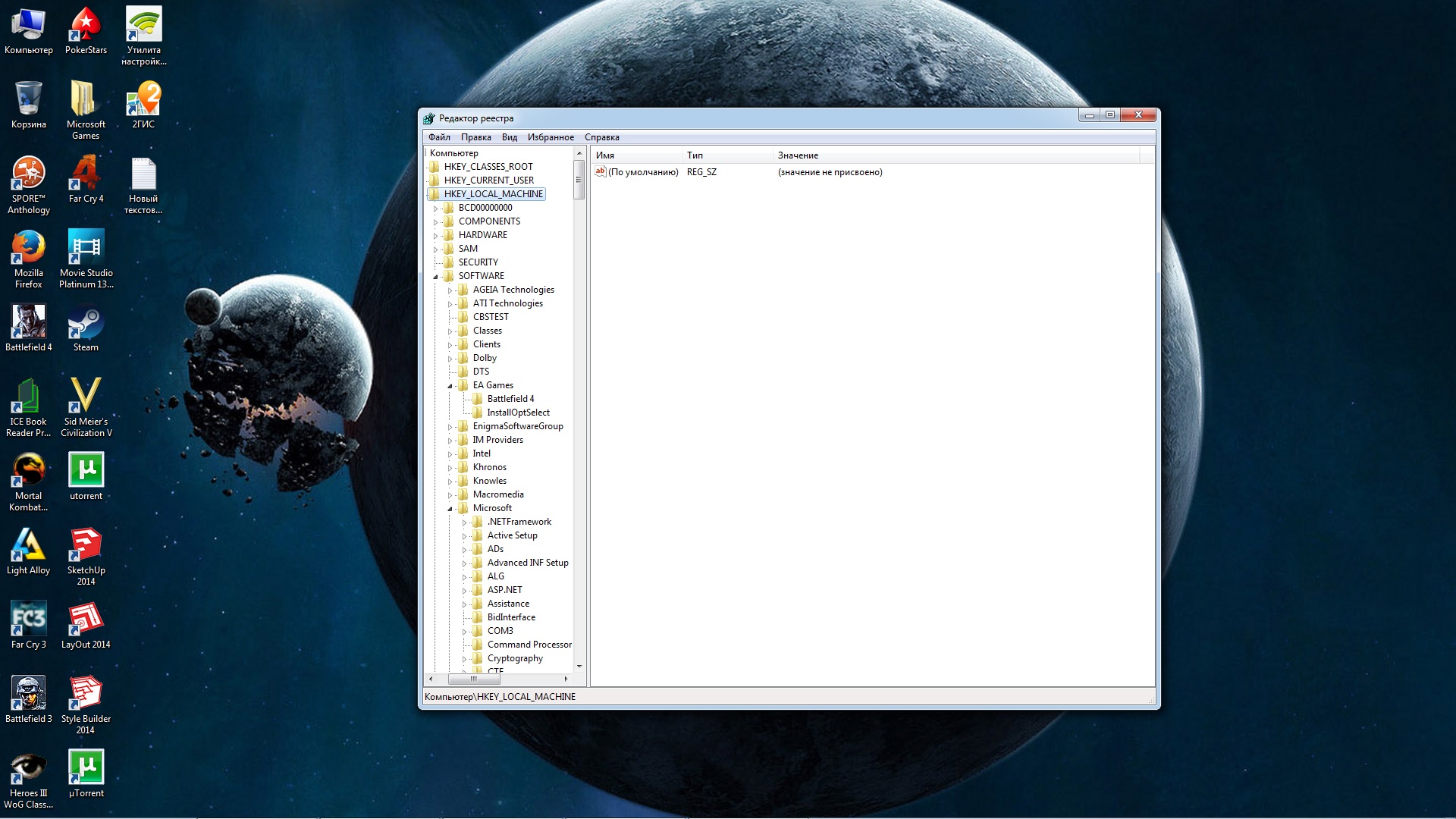Click the tree pane scroll down arrow
Screen dimensions: 1456x819
pyautogui.click(x=579, y=667)
